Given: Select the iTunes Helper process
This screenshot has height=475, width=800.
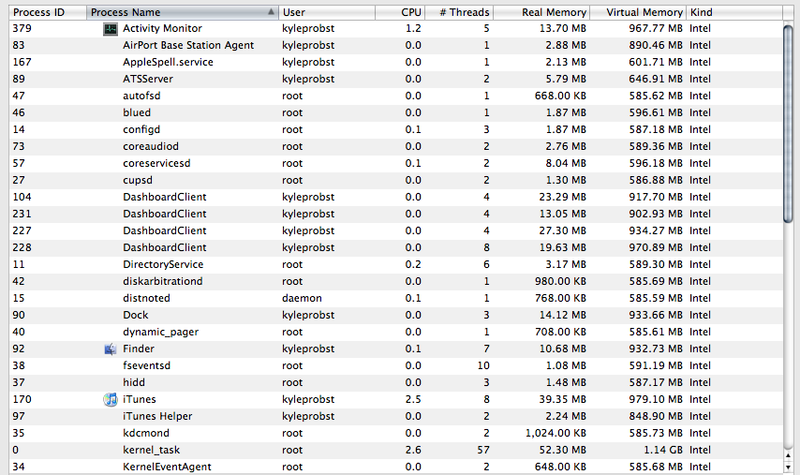Looking at the screenshot, I should point(395,416).
